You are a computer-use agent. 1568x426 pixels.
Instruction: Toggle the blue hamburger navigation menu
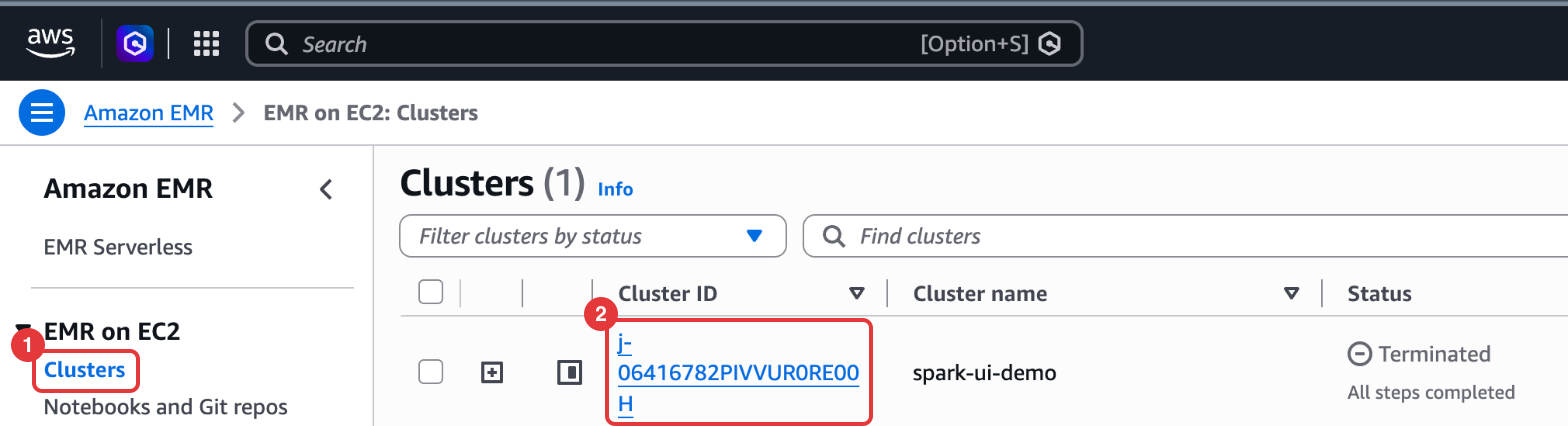click(42, 113)
